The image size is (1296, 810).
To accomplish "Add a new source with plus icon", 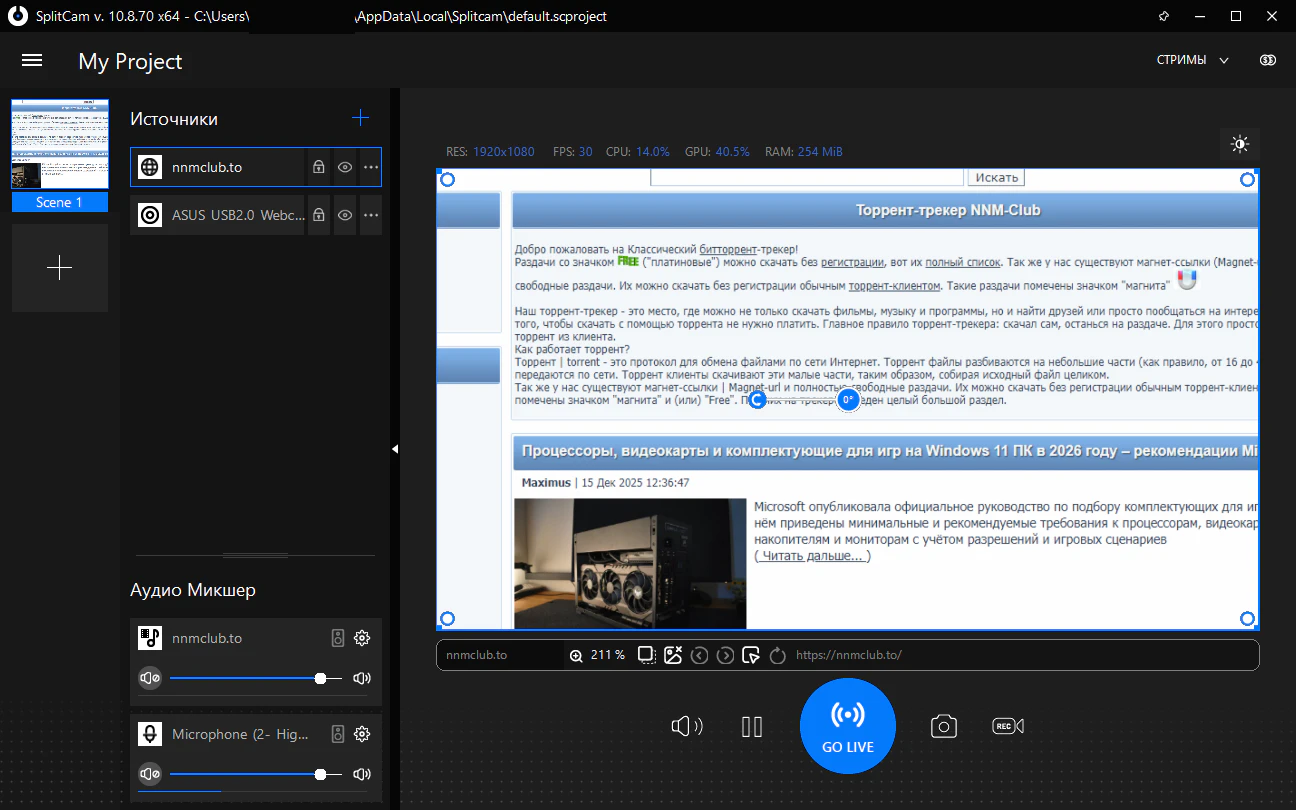I will 361,118.
